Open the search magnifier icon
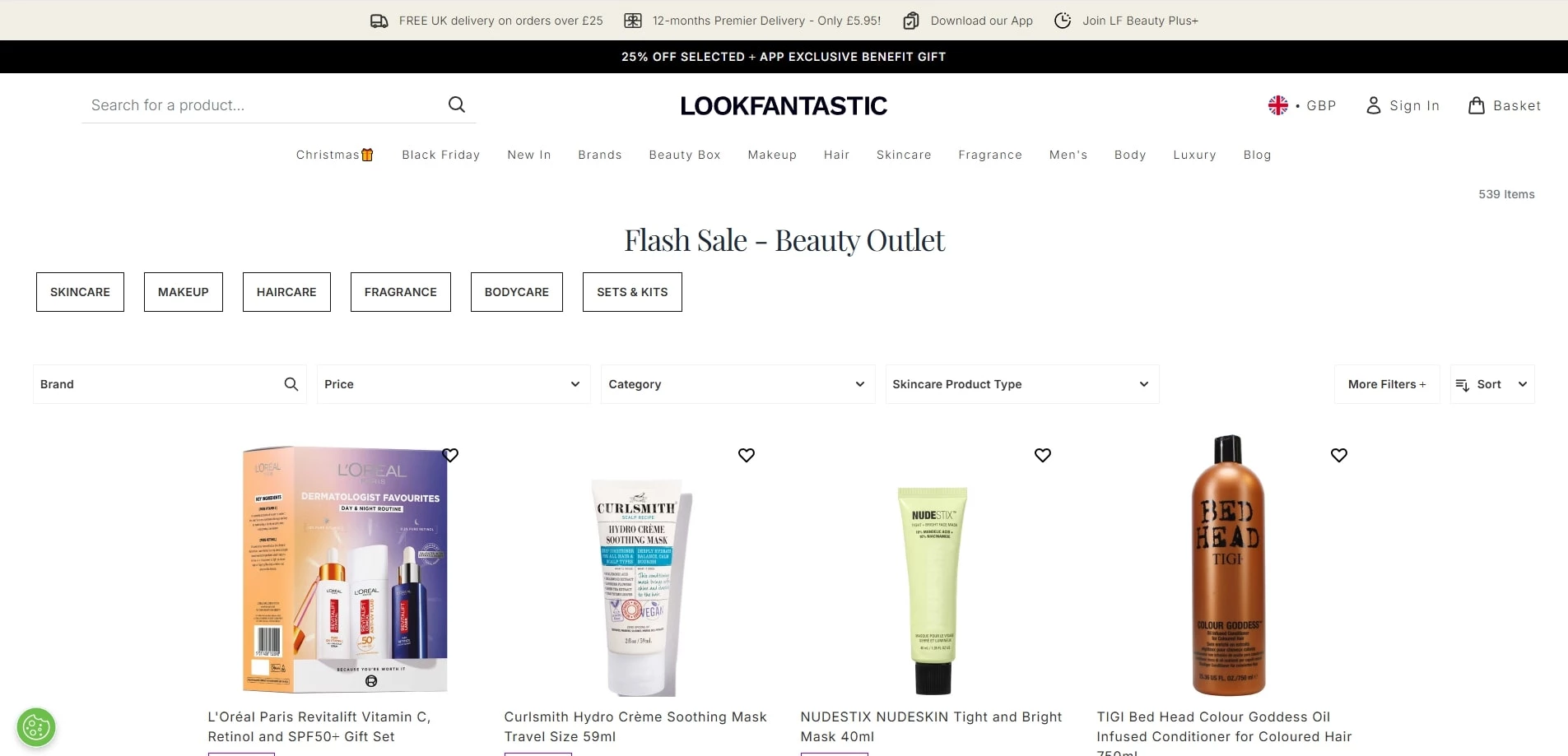This screenshot has height=756, width=1568. pyautogui.click(x=457, y=104)
